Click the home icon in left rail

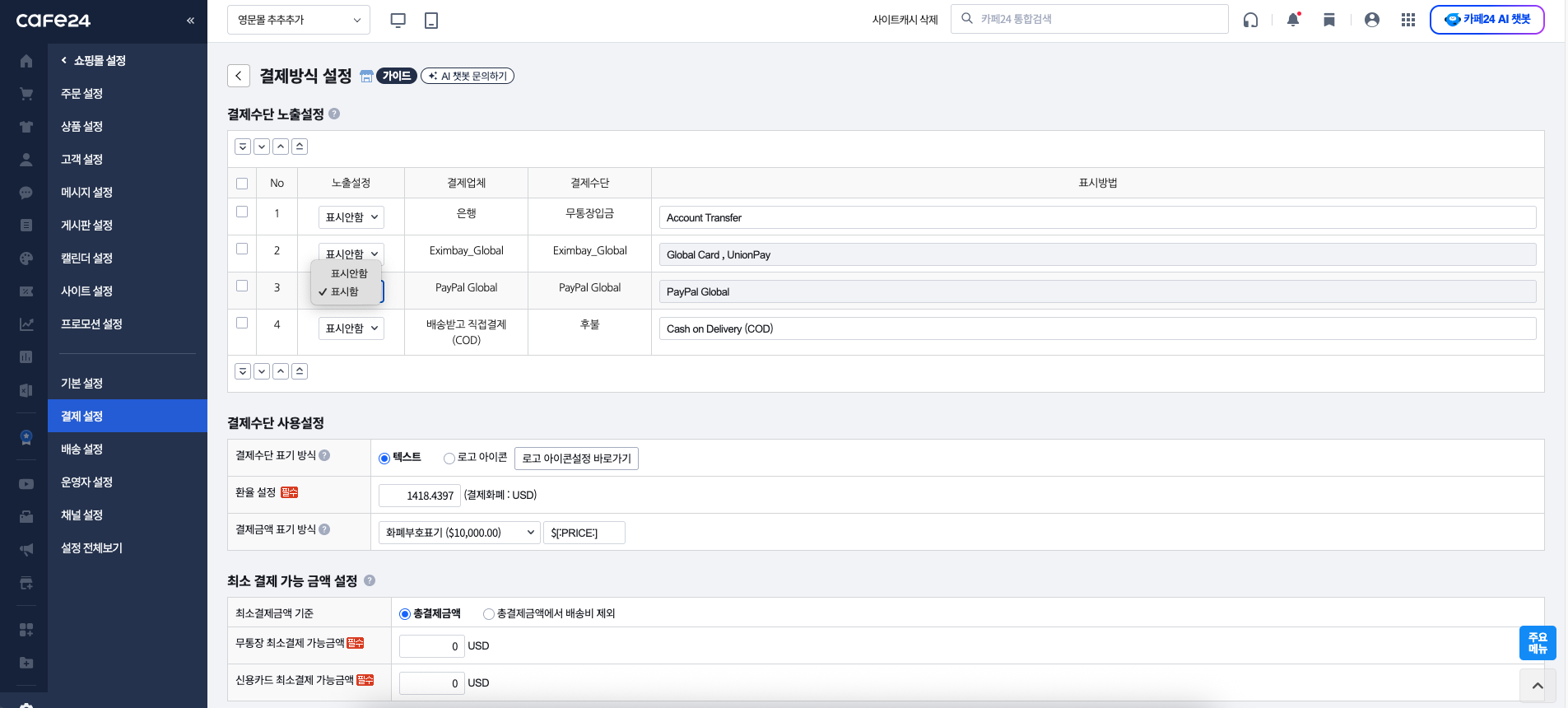(x=26, y=61)
